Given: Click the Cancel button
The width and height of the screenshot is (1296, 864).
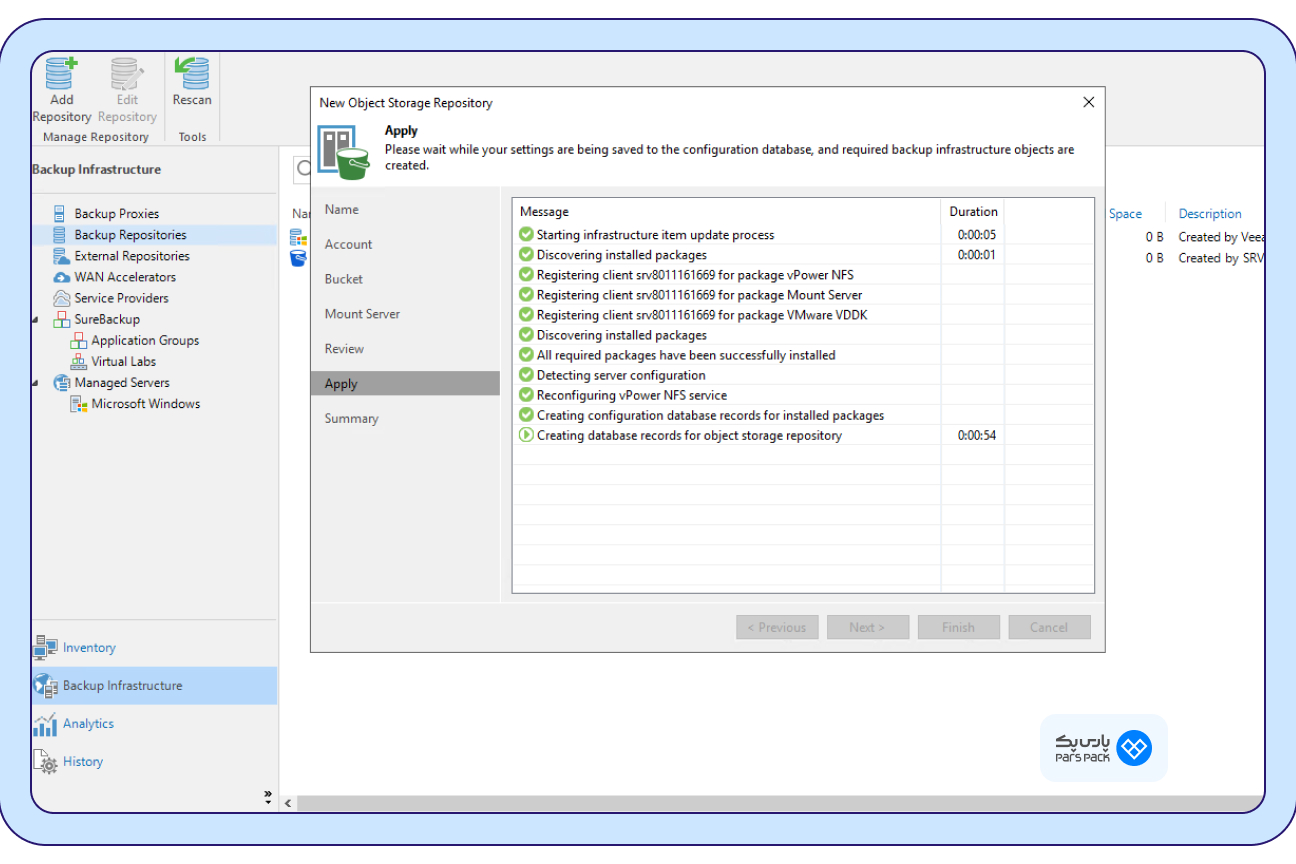Looking at the screenshot, I should point(1049,627).
